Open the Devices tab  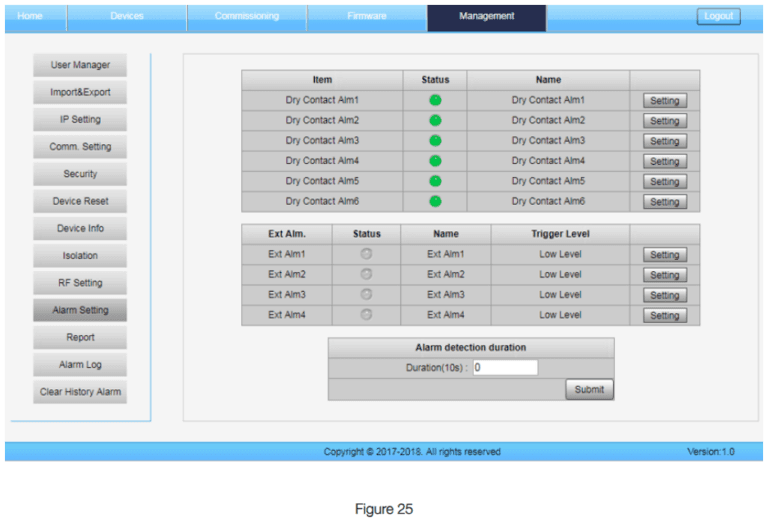coord(127,16)
